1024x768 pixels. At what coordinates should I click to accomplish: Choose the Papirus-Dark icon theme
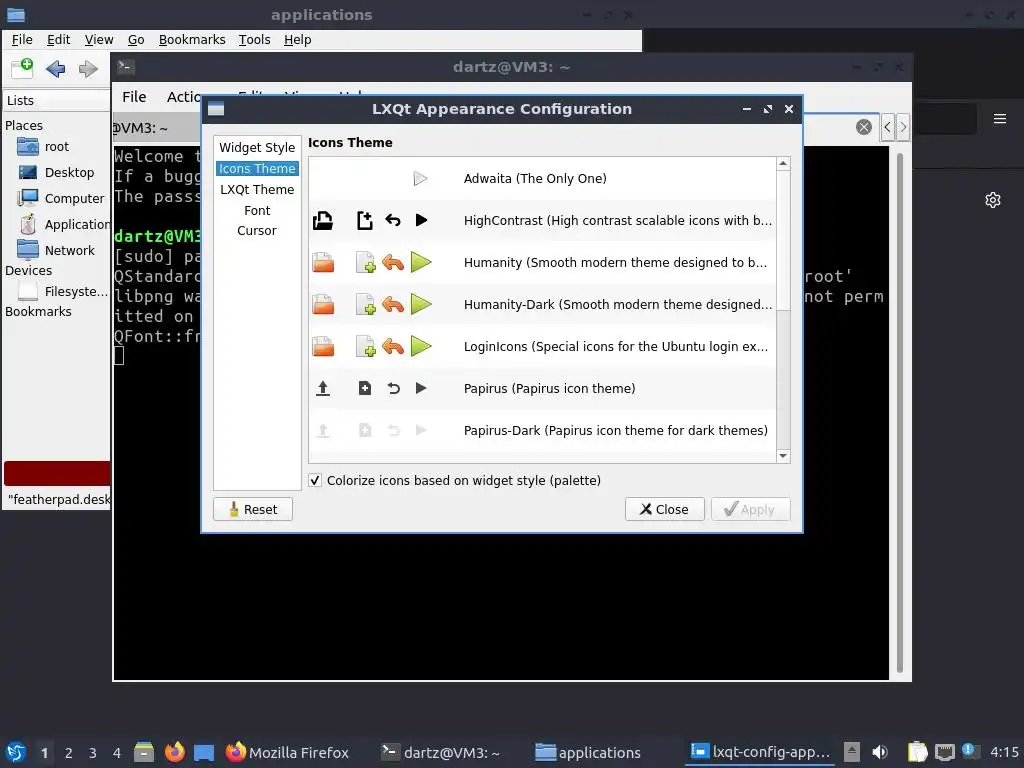pyautogui.click(x=542, y=430)
